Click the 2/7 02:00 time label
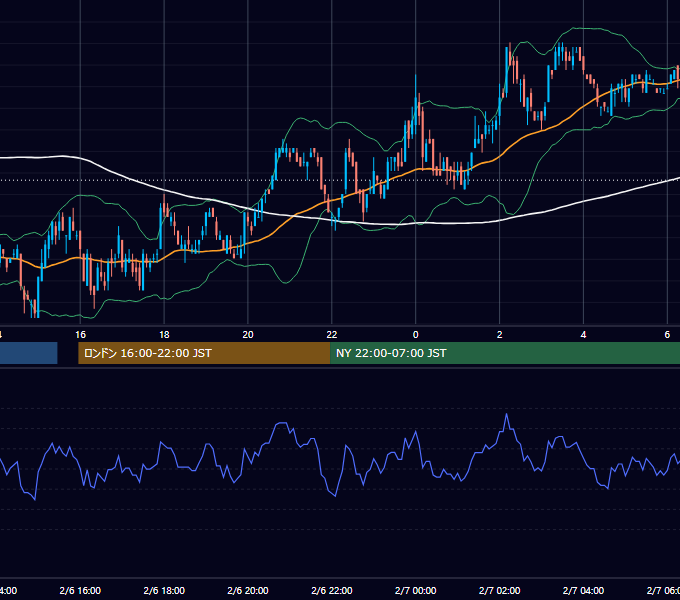The width and height of the screenshot is (680, 600). point(500,590)
